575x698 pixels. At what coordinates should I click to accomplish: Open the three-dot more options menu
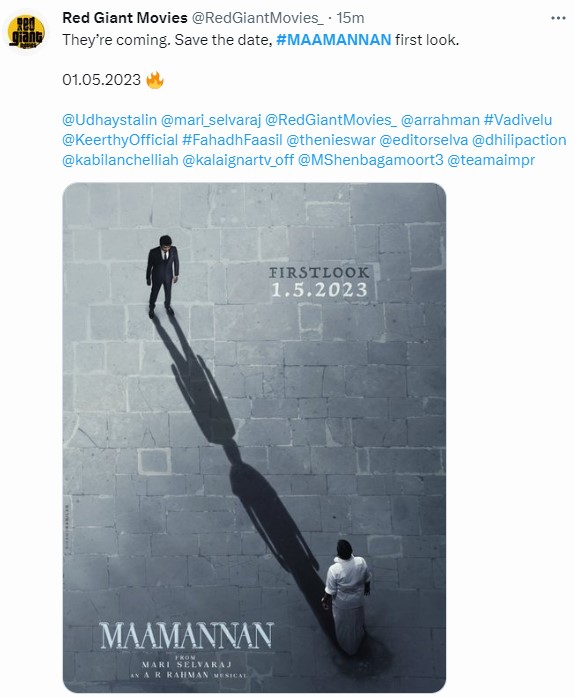click(558, 18)
